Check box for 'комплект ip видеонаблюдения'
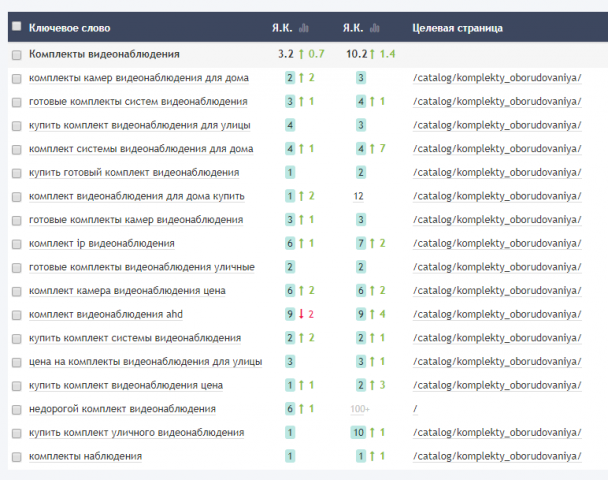 coord(17,245)
